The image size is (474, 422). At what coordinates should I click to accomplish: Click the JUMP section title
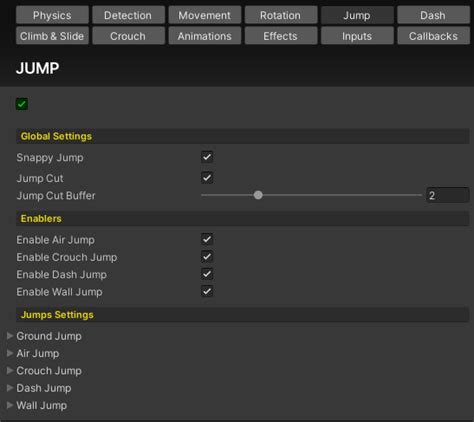click(x=37, y=68)
